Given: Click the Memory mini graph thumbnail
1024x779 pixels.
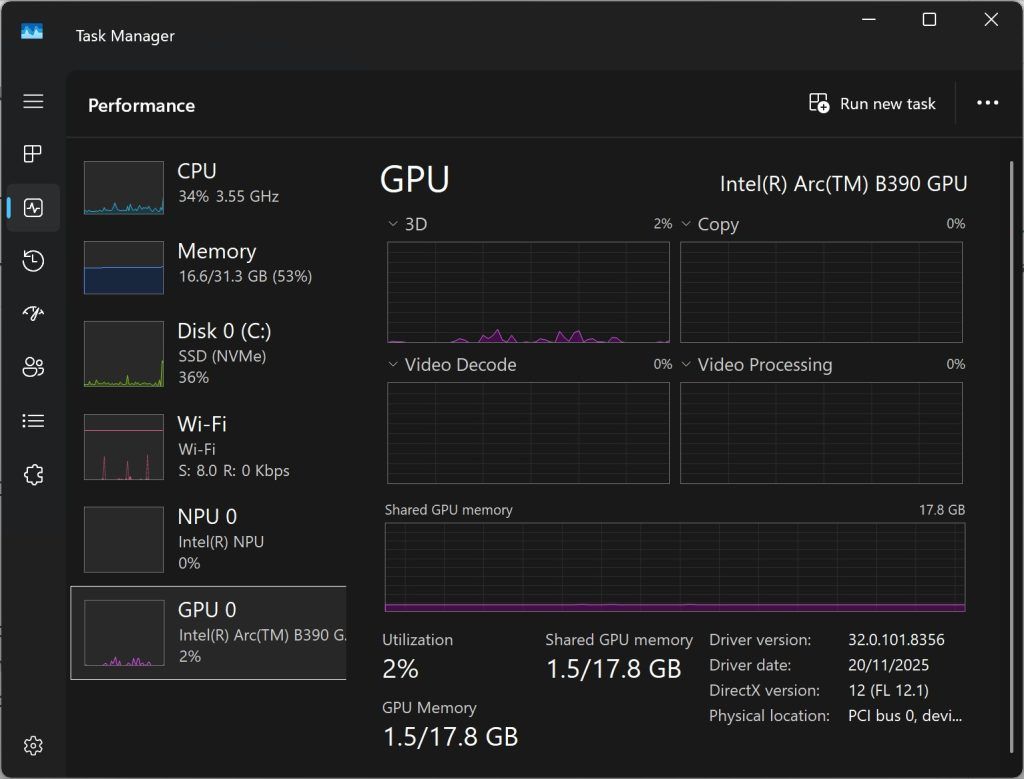Looking at the screenshot, I should pos(124,268).
